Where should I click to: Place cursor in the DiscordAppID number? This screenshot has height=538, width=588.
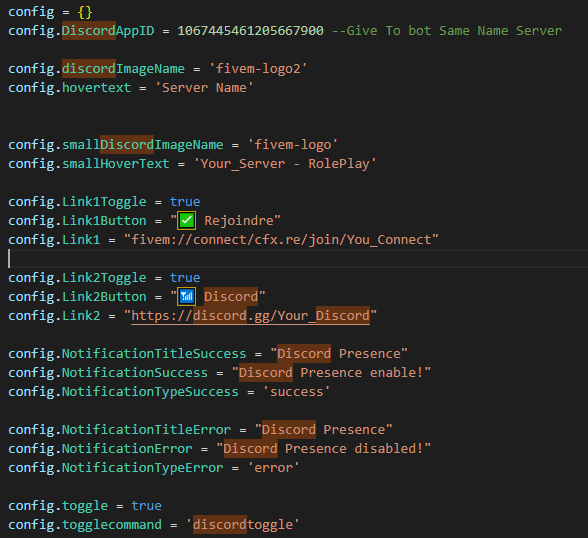[x=250, y=31]
